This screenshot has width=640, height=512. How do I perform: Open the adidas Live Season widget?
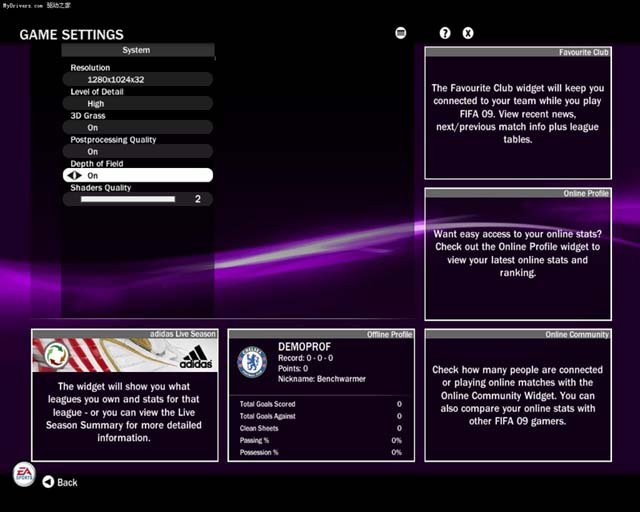click(x=125, y=395)
